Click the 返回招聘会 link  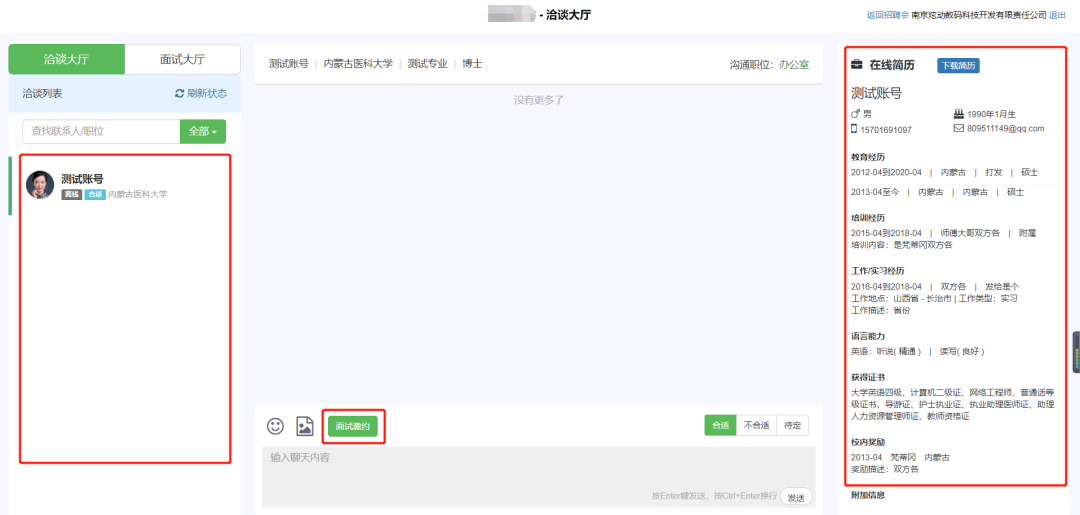coord(887,15)
